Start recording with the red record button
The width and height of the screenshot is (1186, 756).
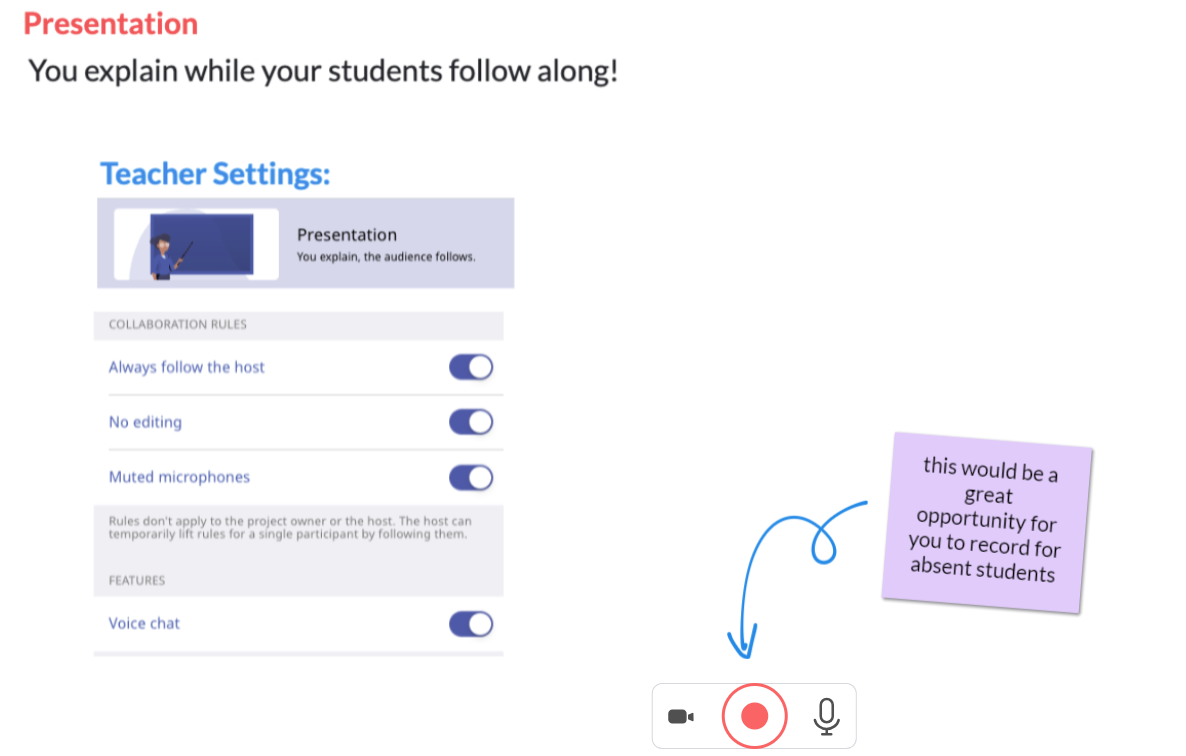[x=754, y=716]
